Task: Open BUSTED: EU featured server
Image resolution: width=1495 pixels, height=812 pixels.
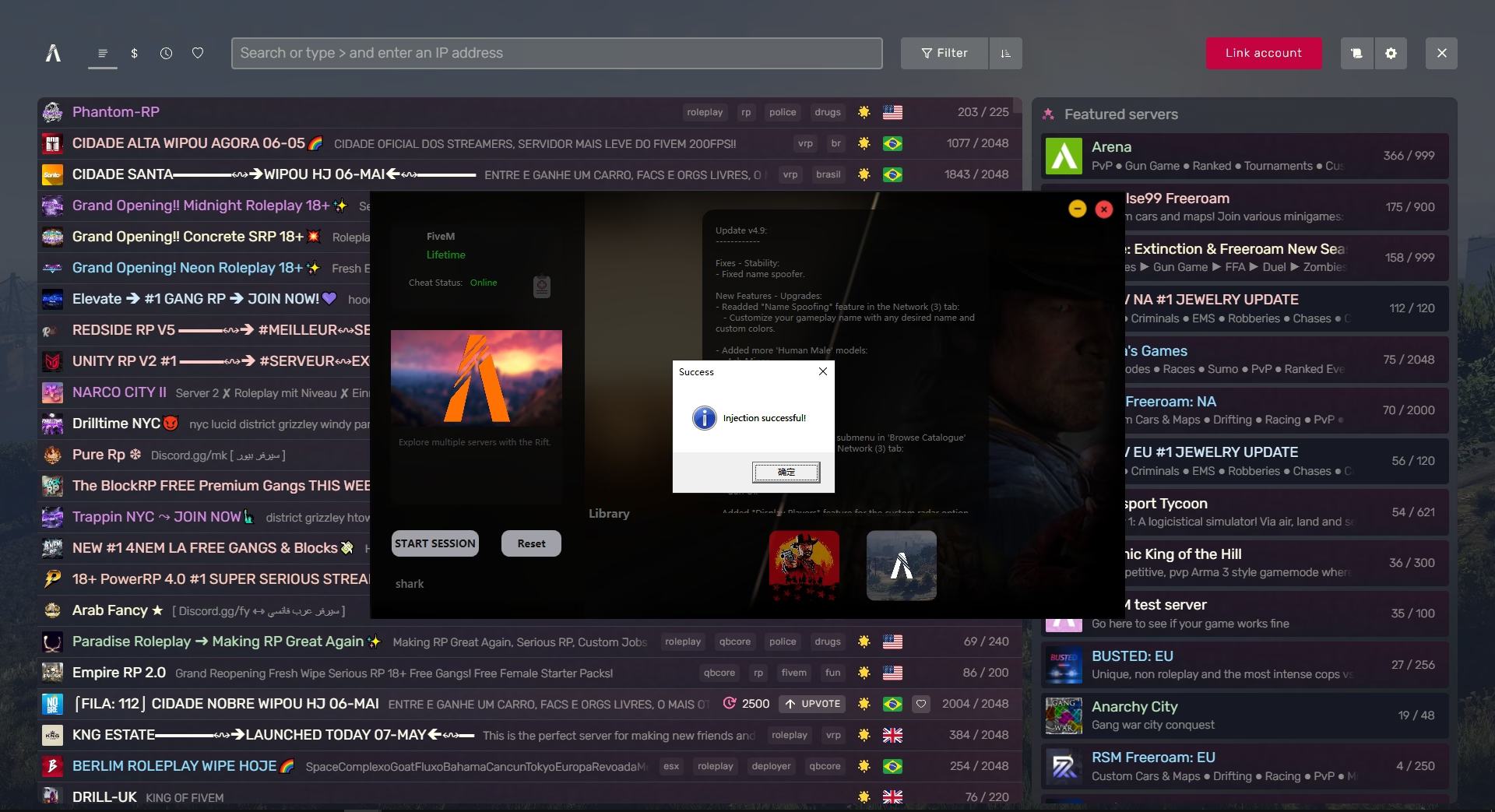Action: 1244,665
